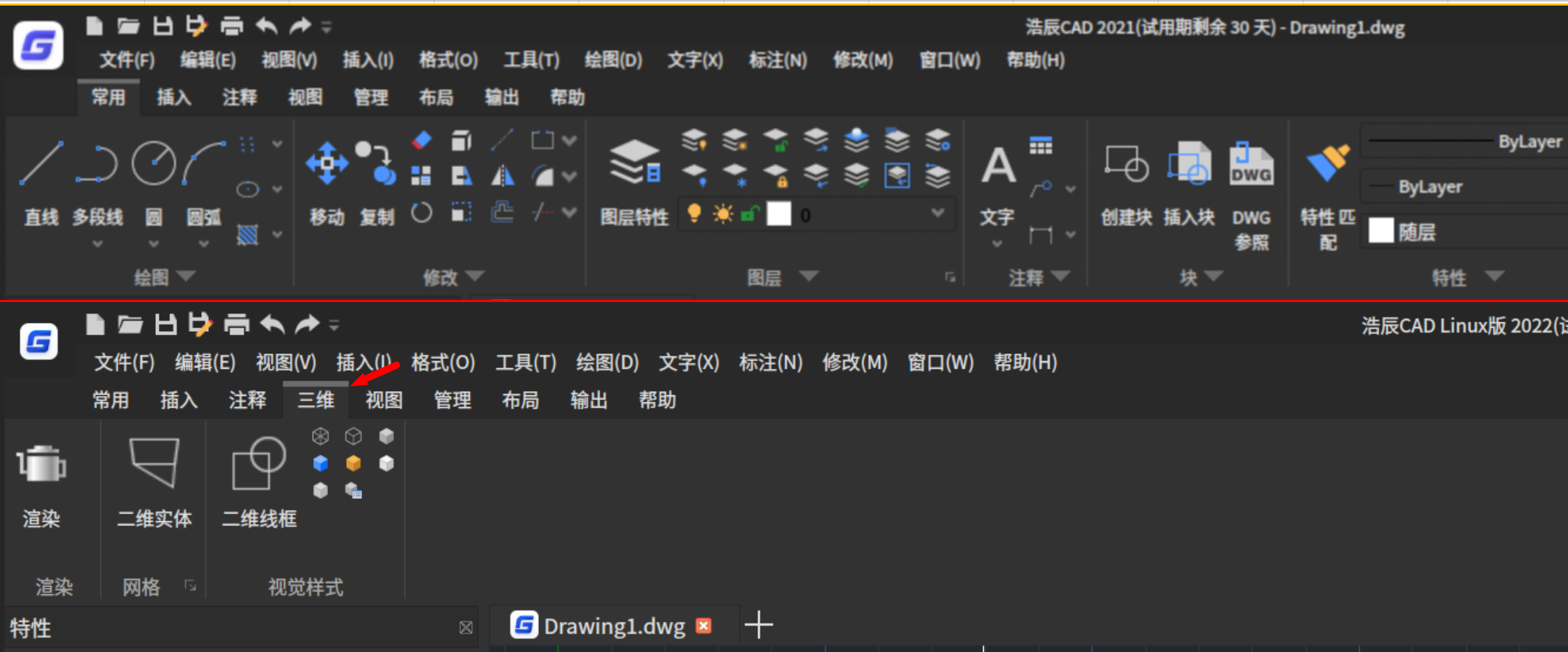Select the 移动 move tool in CAD 2021
Image resolution: width=1568 pixels, height=652 pixels.
tap(327, 182)
